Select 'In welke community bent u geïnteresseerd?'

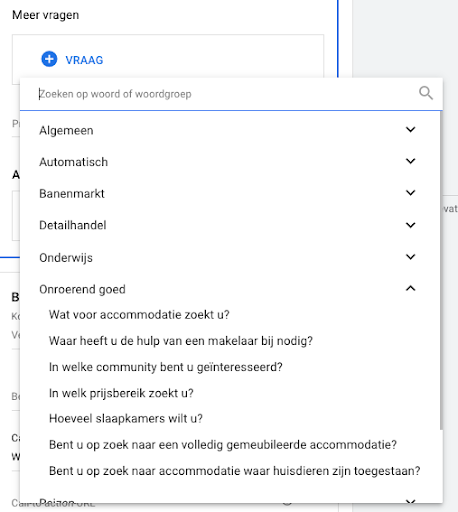click(165, 367)
